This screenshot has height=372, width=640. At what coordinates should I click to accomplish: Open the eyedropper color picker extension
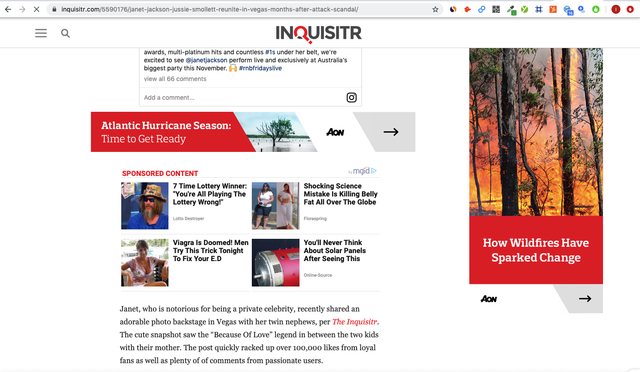[x=511, y=10]
